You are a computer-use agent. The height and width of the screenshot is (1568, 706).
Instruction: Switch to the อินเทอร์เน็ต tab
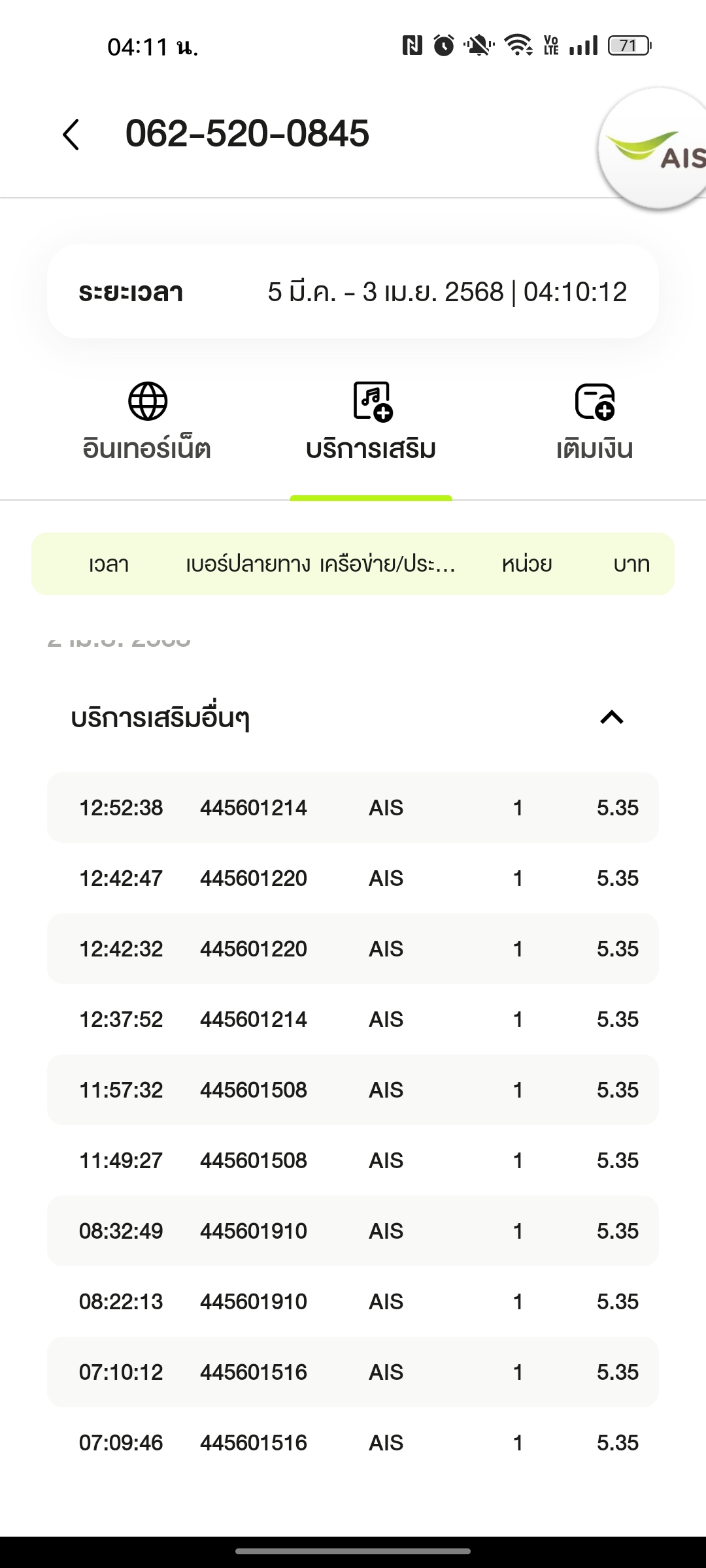[147, 449]
